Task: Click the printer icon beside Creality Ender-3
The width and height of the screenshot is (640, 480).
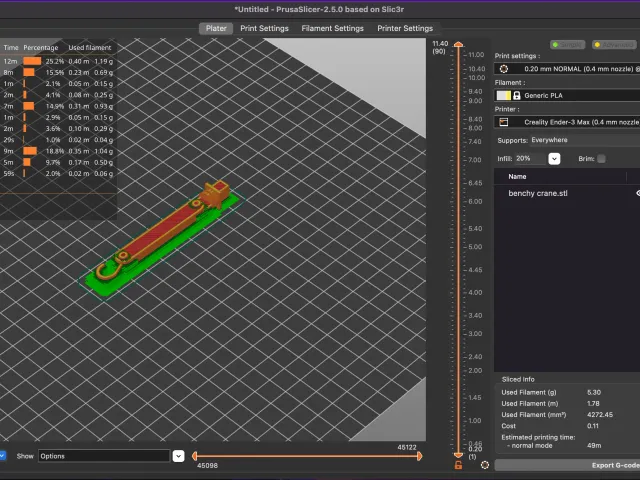Action: [x=504, y=122]
